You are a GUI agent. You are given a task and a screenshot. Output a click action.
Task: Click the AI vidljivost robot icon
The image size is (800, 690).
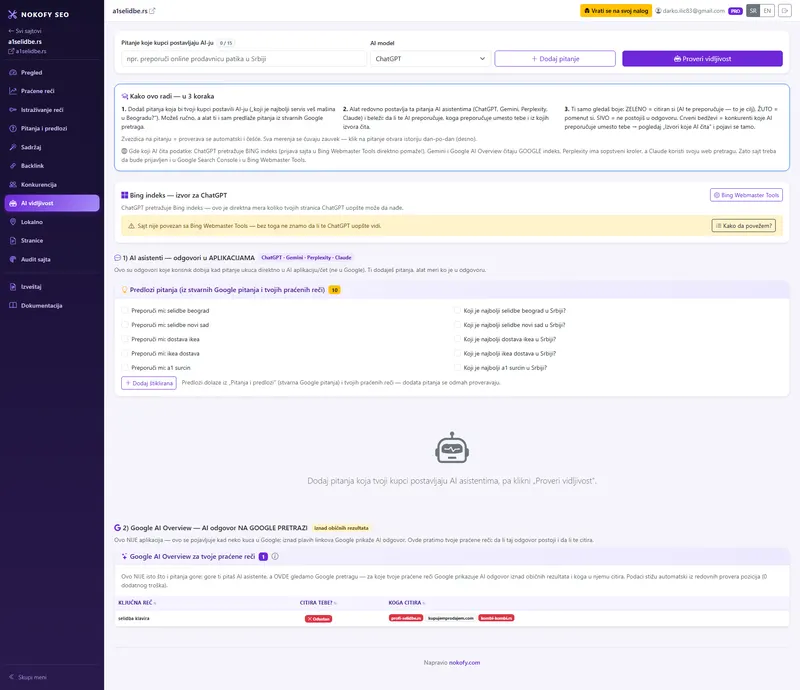click(13, 203)
